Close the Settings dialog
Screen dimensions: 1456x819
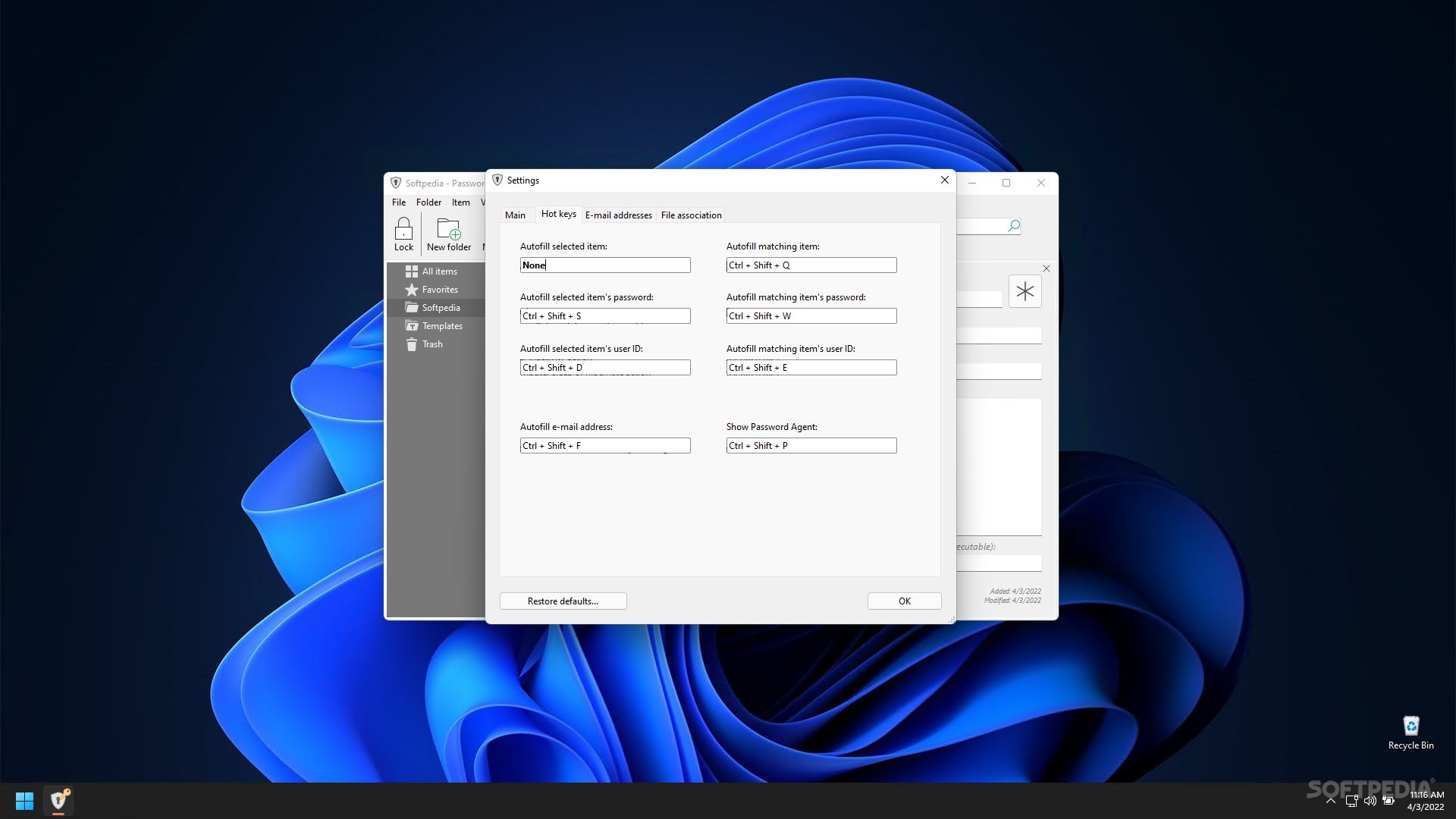[945, 180]
